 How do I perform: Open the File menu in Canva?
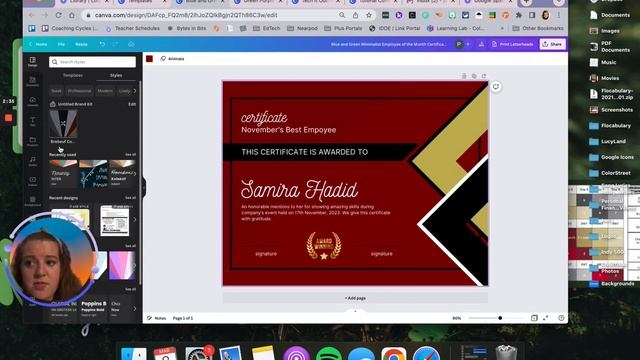(x=61, y=44)
